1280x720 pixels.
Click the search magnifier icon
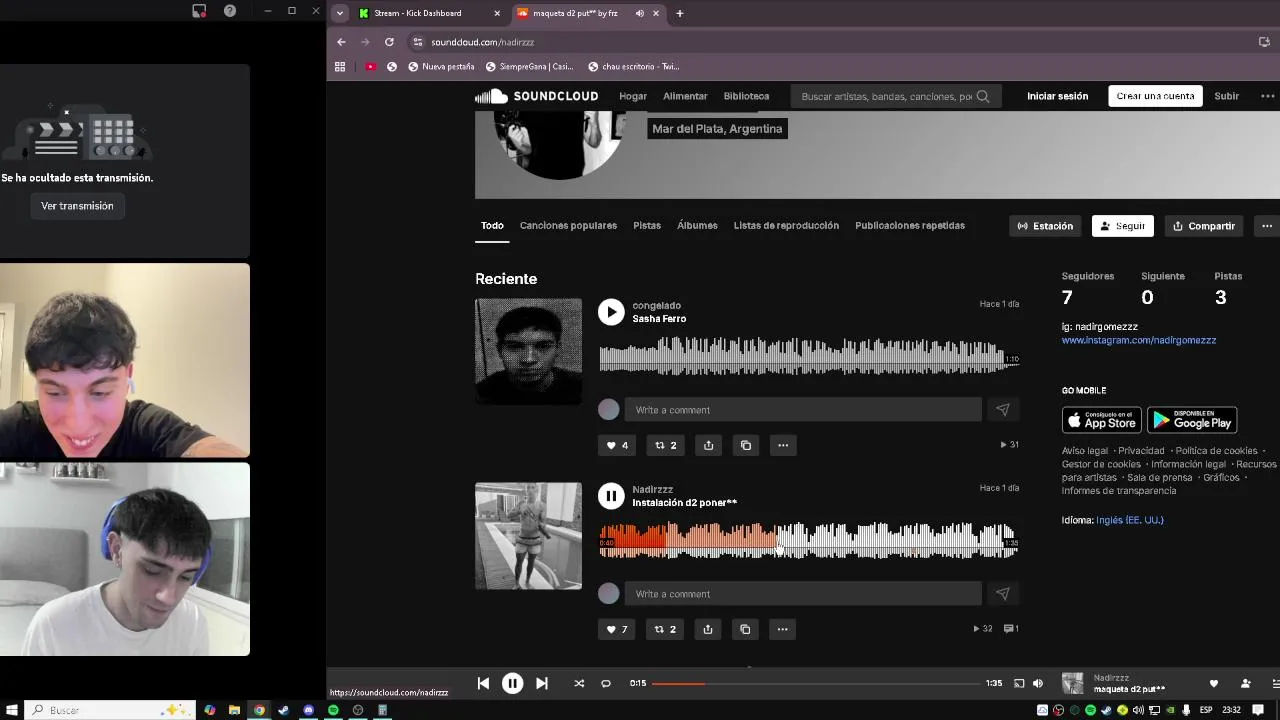[x=983, y=96]
